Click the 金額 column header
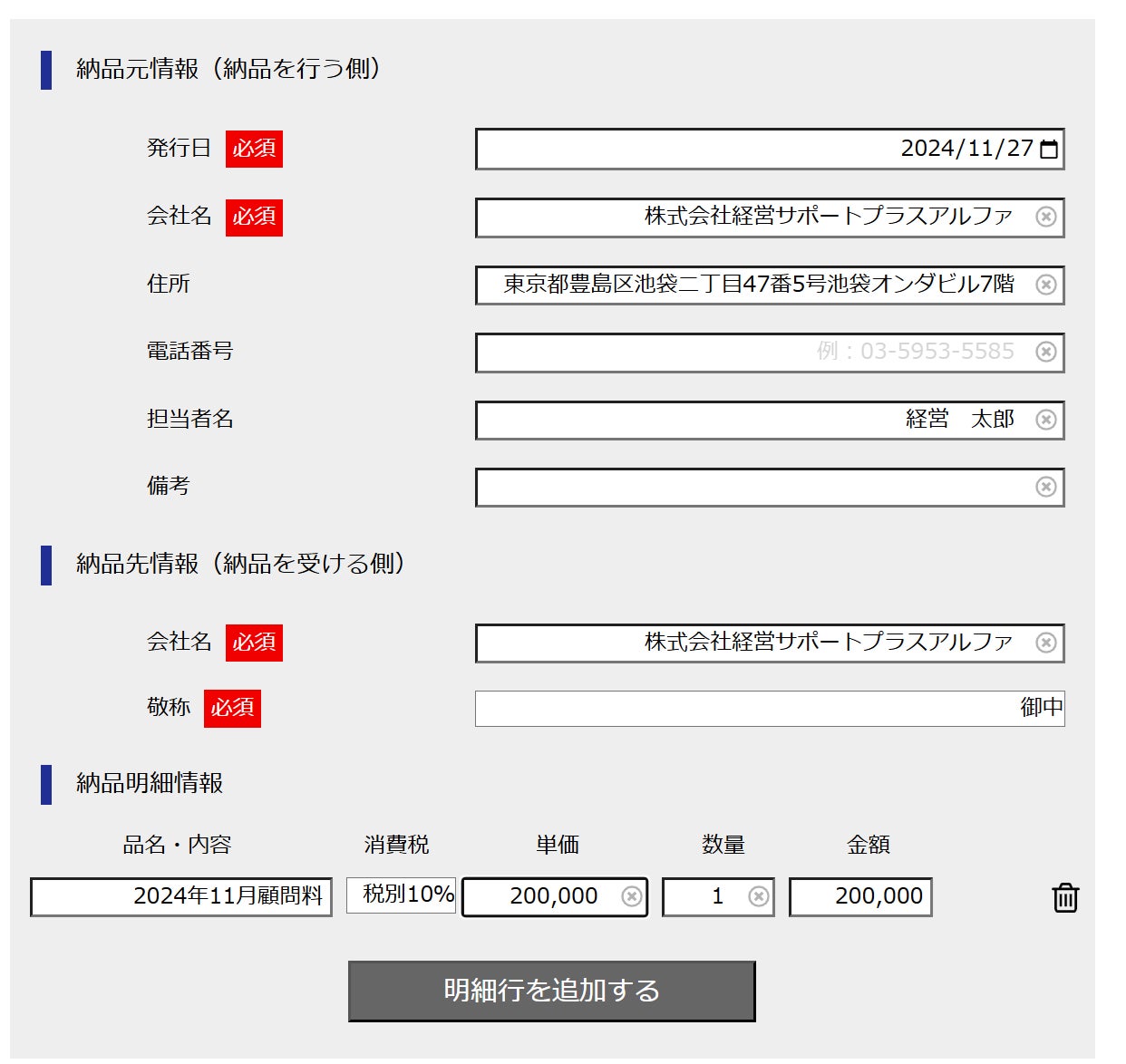 coord(868,845)
